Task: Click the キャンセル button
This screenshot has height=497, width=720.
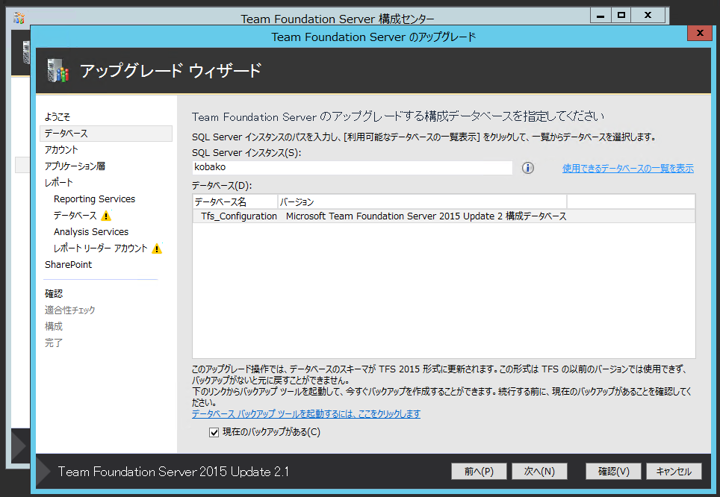Action: (x=674, y=471)
